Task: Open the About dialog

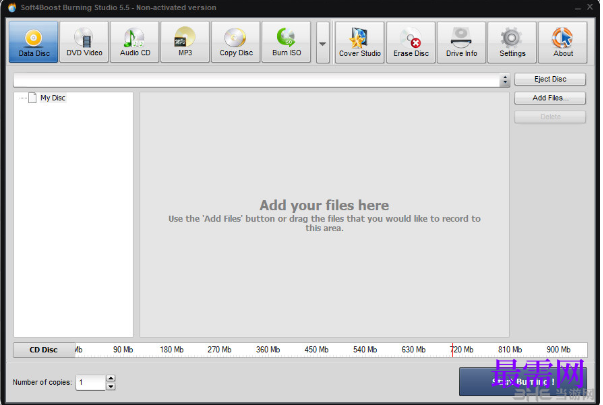Action: [563, 42]
